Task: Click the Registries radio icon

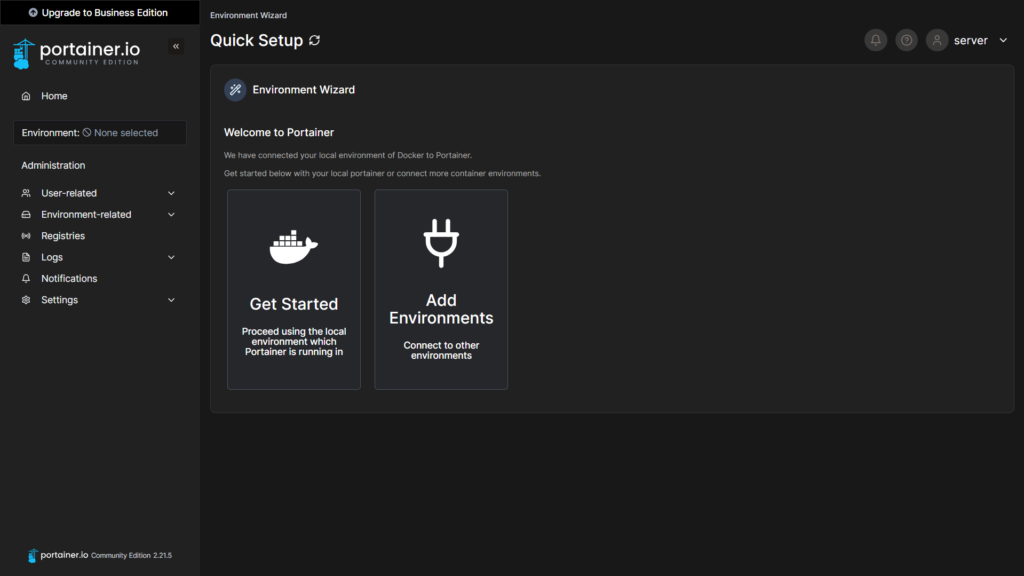Action: point(26,236)
